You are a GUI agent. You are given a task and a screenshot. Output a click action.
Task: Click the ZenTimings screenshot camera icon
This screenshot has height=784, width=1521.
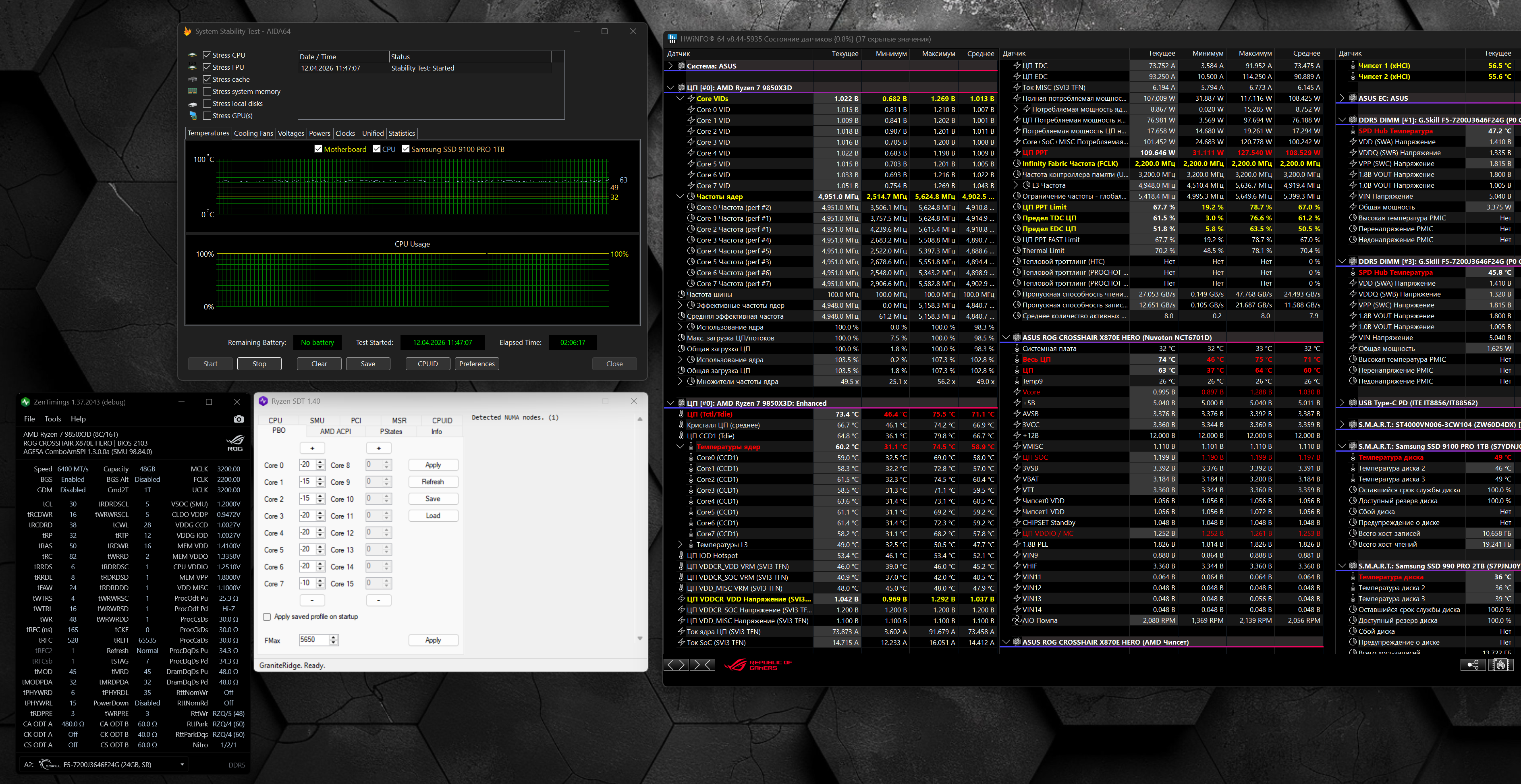[x=239, y=419]
